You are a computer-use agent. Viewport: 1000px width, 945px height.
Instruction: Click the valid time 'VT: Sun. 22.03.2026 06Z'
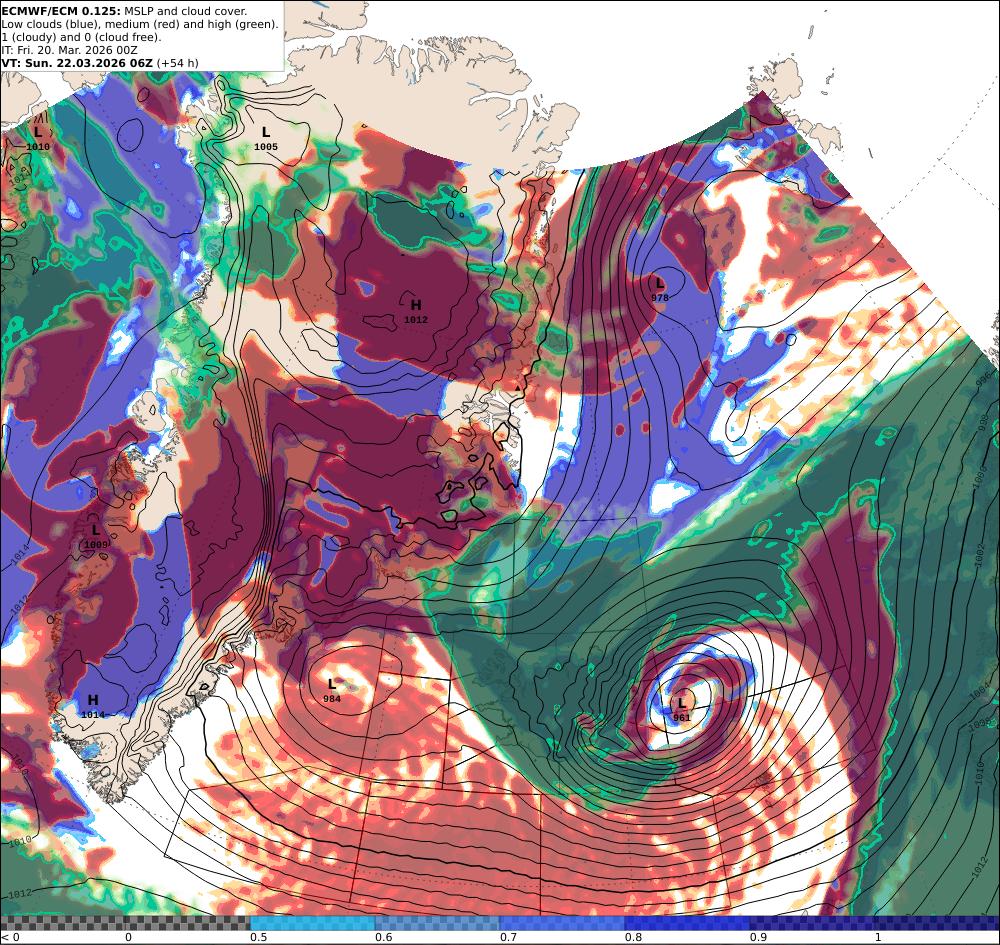77,63
